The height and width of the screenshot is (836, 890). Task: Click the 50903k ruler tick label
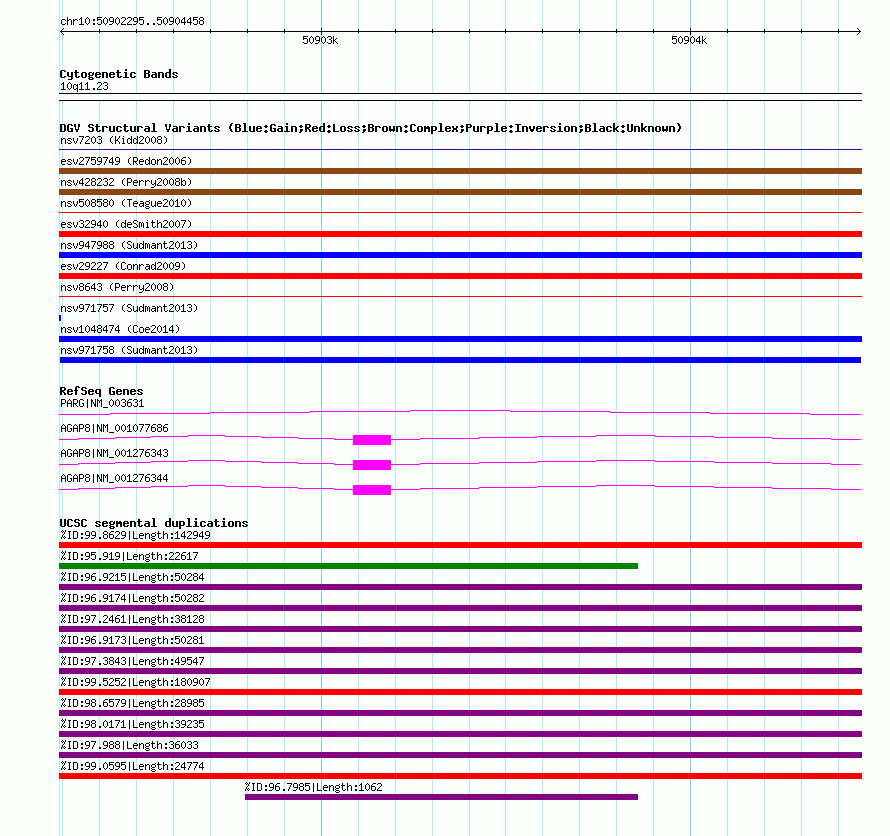[x=320, y=40]
